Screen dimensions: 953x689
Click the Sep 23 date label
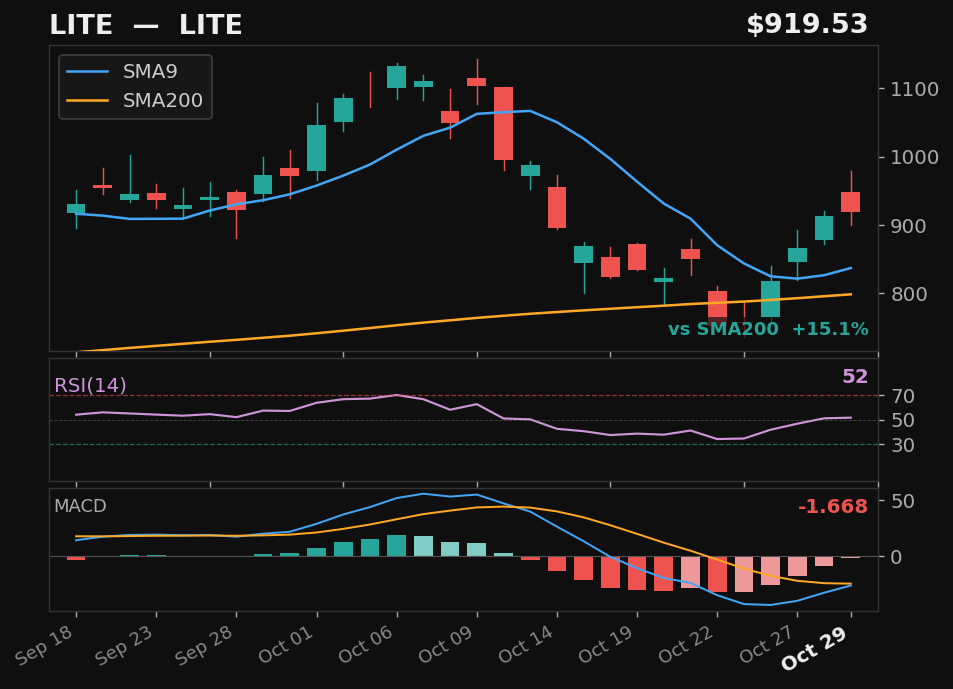(125, 645)
